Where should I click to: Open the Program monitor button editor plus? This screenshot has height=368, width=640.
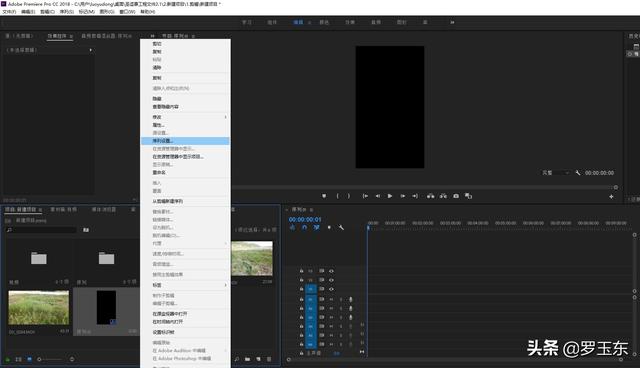click(611, 197)
